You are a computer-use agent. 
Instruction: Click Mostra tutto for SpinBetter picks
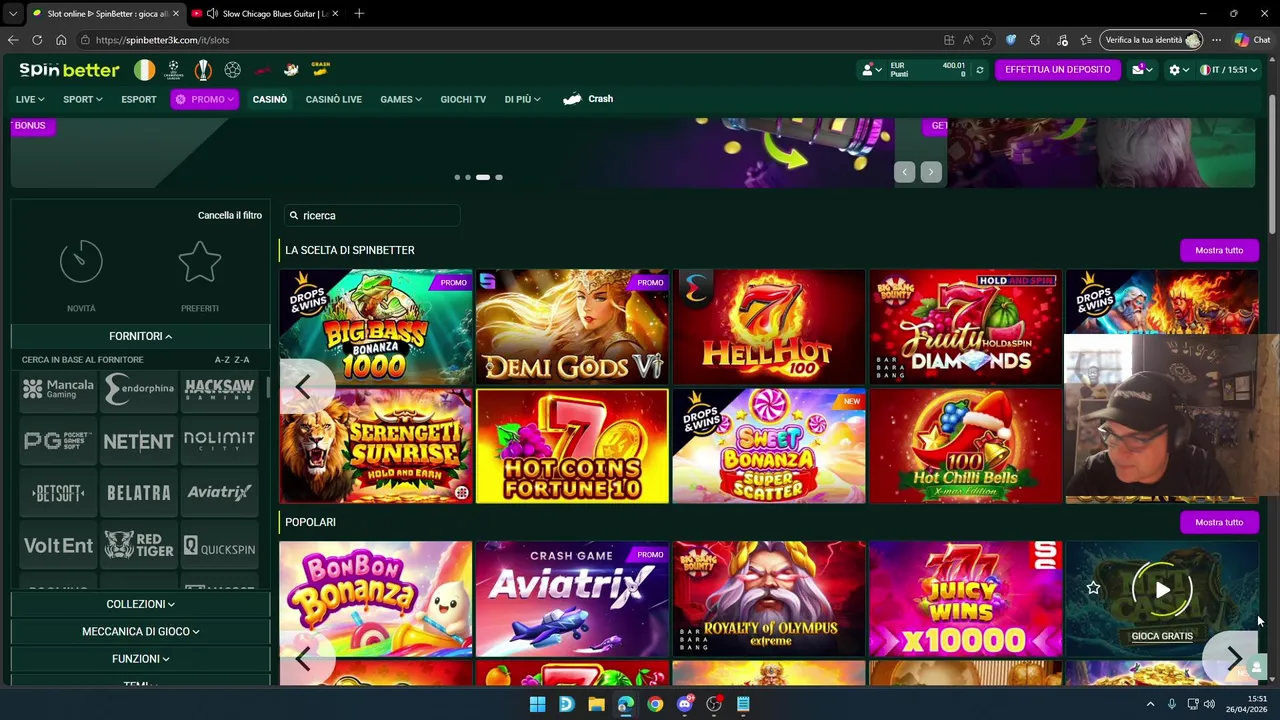1219,250
